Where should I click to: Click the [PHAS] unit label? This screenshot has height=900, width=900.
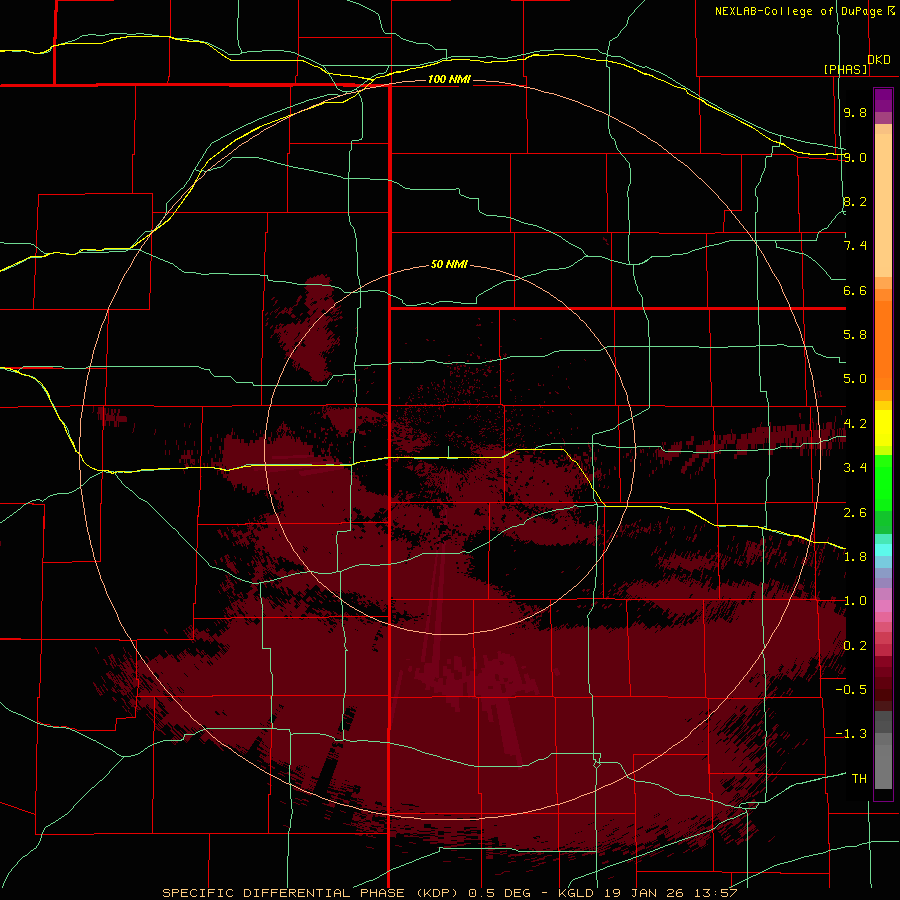coord(845,69)
